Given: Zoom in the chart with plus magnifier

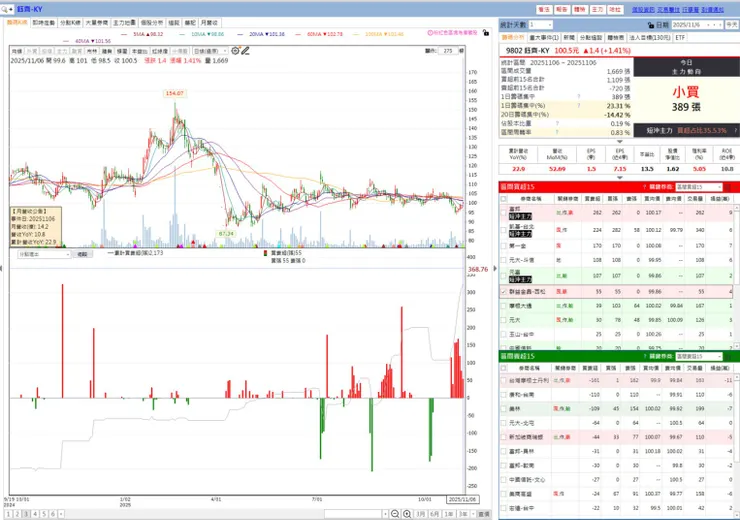Looking at the screenshot, I should pyautogui.click(x=407, y=514).
